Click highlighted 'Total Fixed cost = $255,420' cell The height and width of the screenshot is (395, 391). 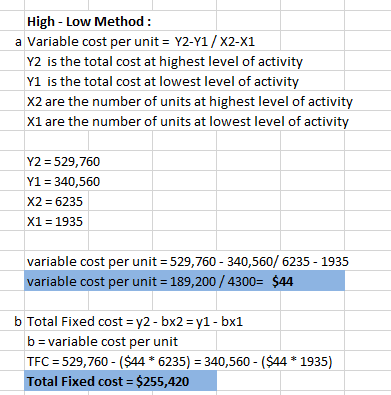click(120, 381)
